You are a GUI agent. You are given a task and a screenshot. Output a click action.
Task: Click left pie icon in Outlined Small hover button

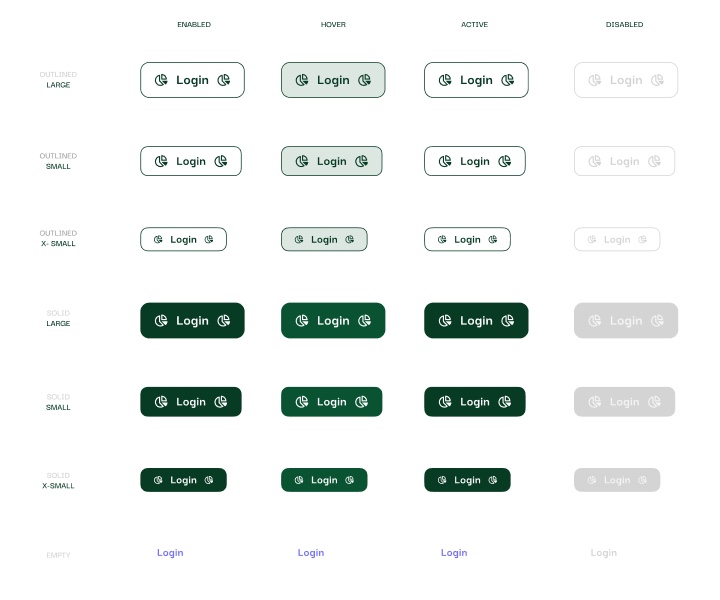point(302,161)
